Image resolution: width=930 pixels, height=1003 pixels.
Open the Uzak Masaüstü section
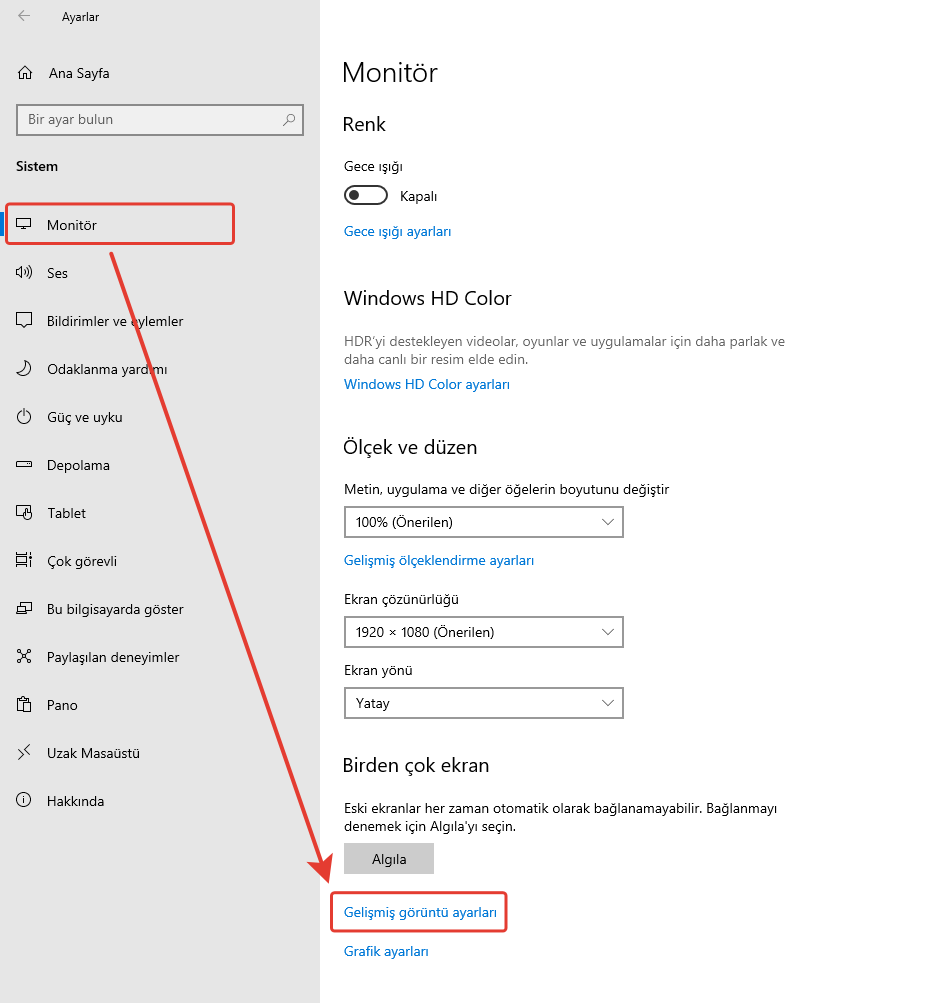coord(93,753)
